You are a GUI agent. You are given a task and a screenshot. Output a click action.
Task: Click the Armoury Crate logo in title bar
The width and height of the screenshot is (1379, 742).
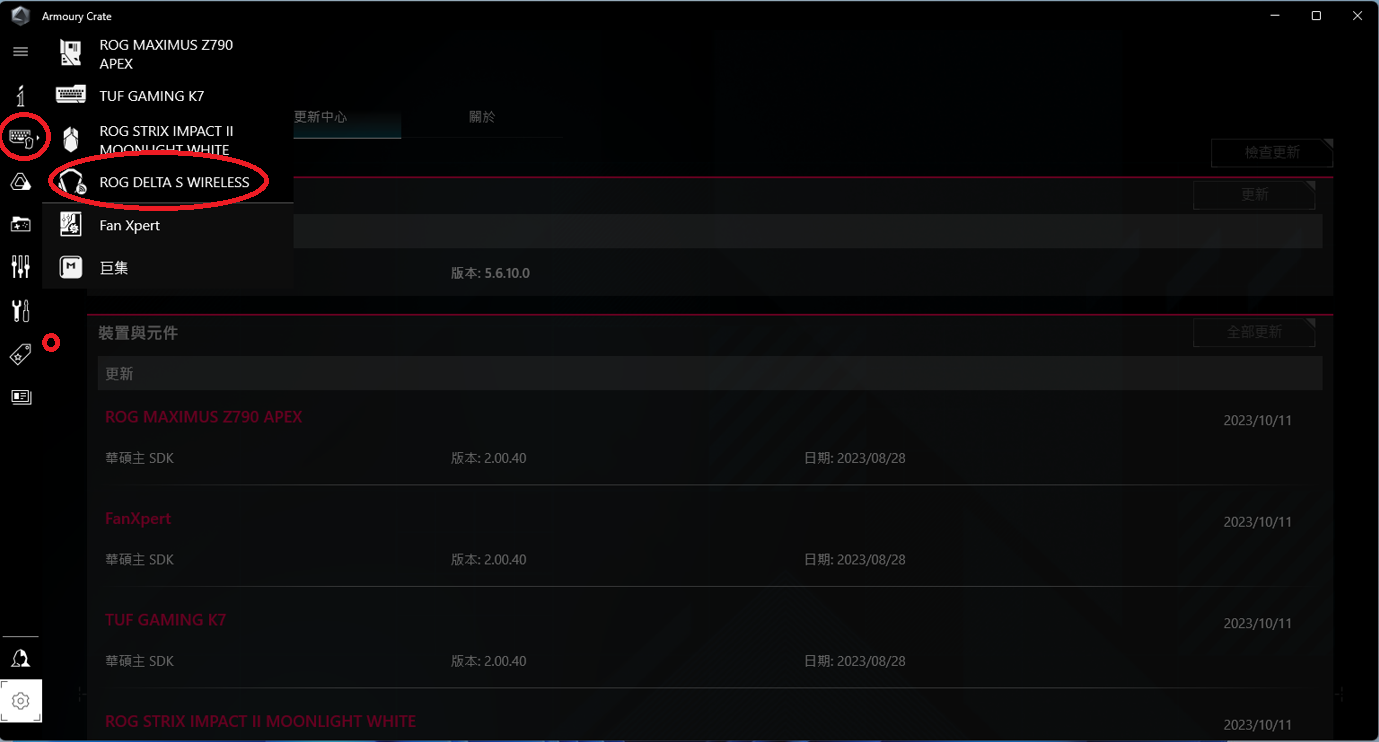20,16
